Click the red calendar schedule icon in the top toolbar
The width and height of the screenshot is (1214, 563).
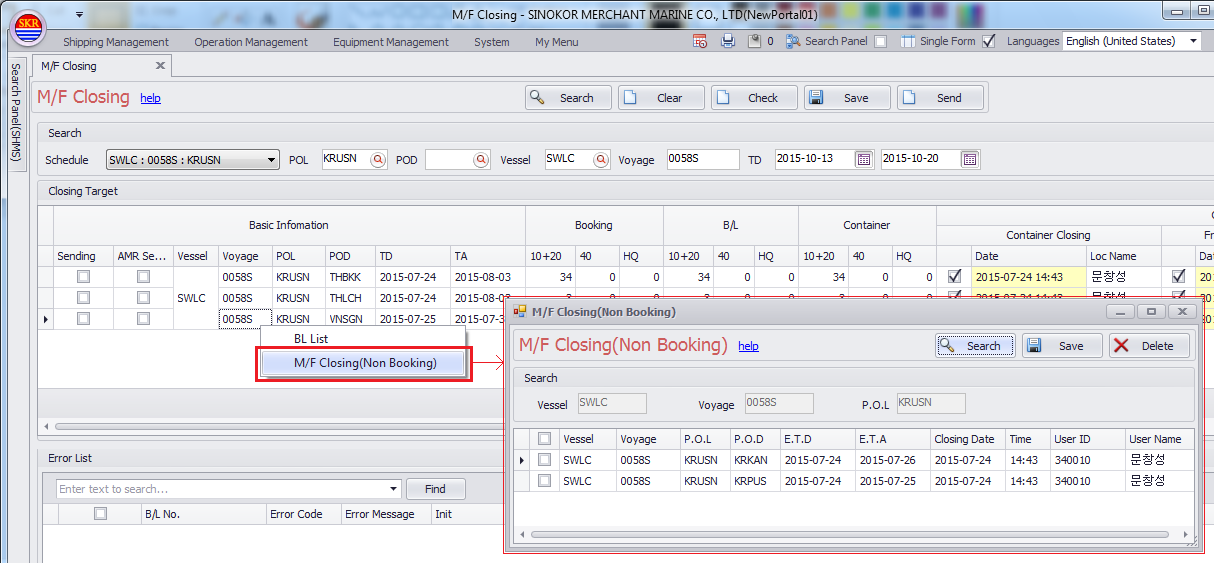(700, 41)
